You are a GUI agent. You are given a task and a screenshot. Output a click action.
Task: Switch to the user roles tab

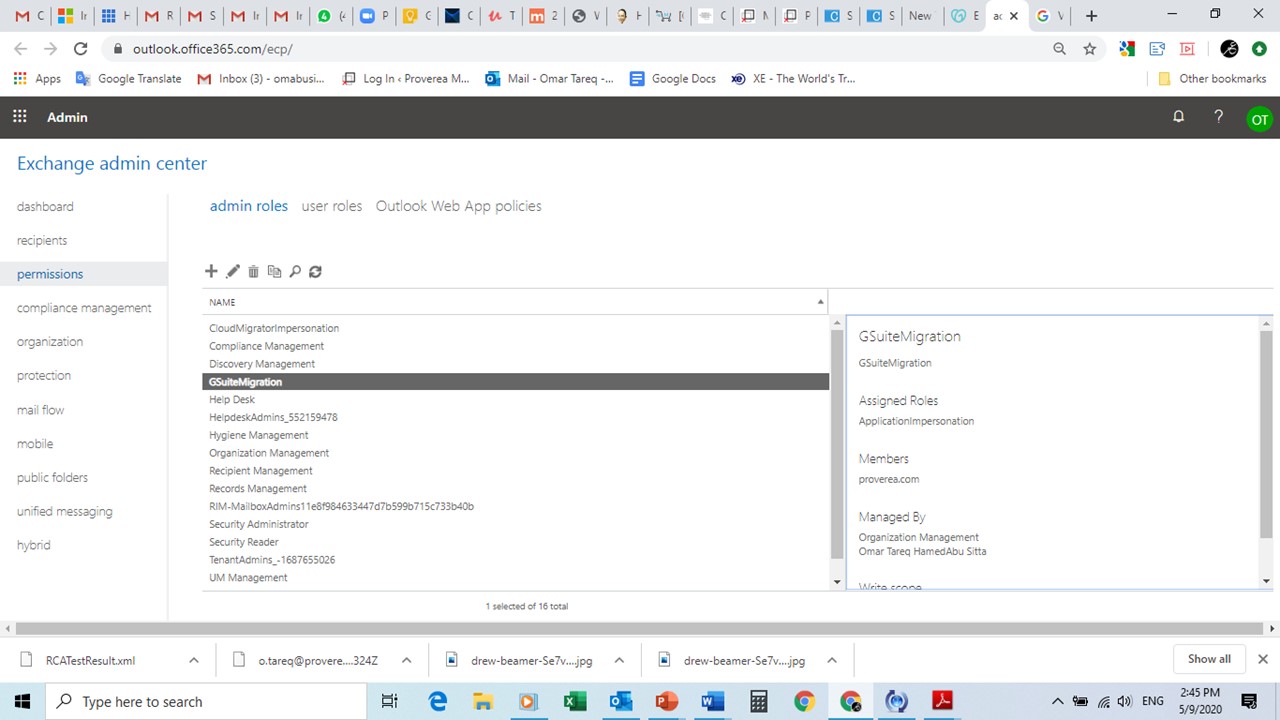click(332, 206)
